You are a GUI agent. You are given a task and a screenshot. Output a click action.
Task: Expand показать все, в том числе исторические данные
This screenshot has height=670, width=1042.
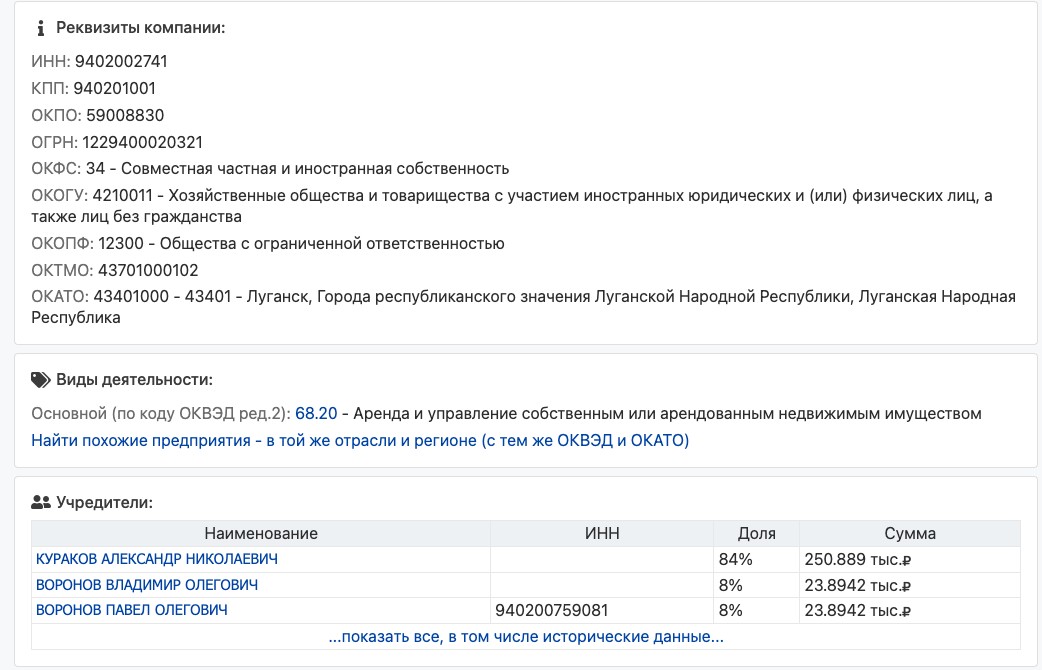[525, 636]
